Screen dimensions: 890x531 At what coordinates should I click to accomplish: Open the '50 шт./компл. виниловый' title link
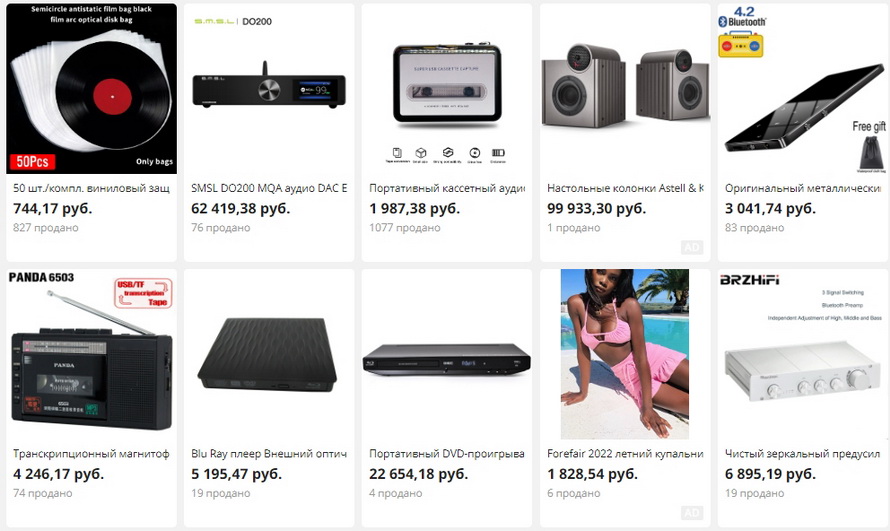click(91, 188)
